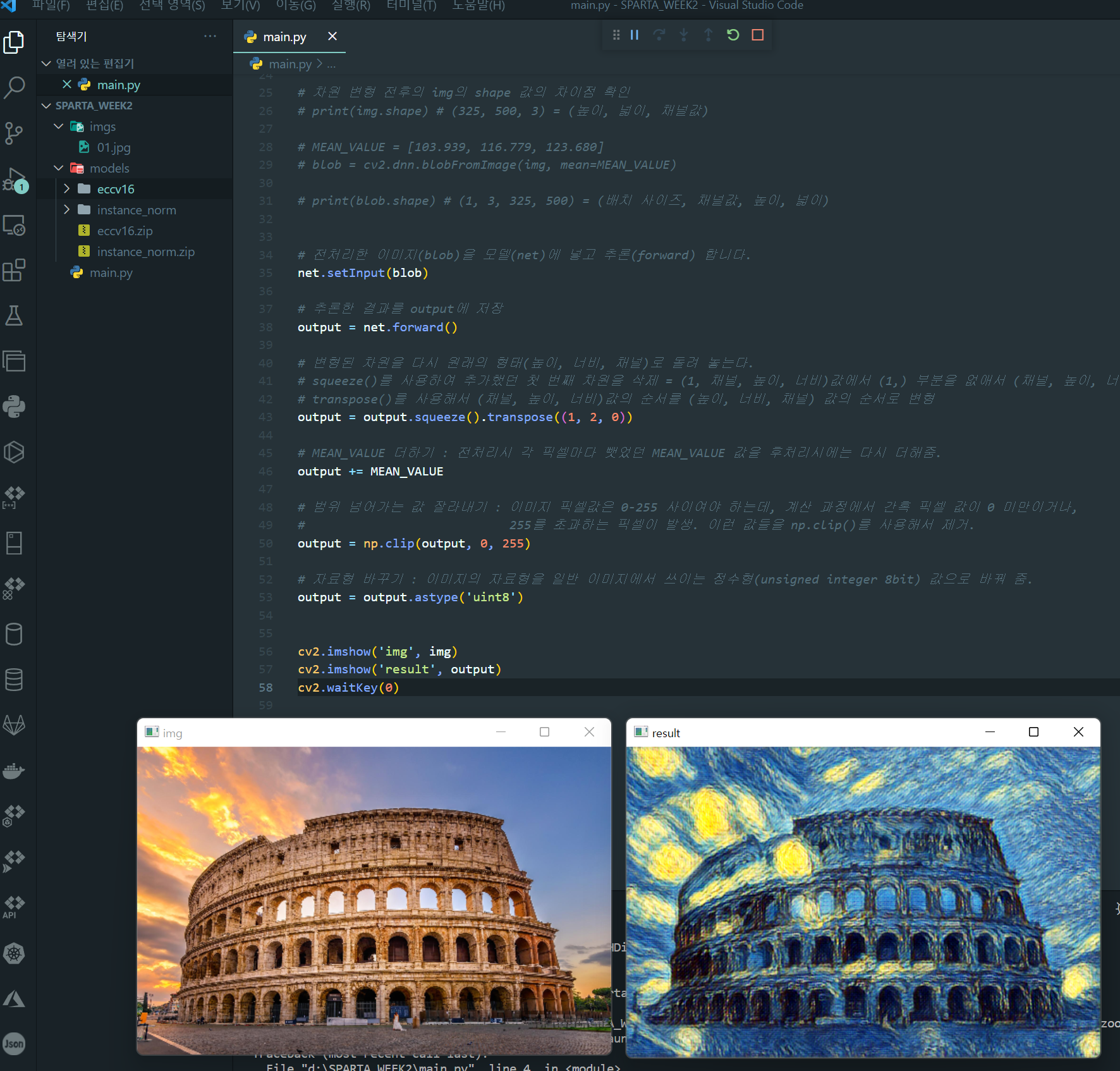Open the 터미널(T) menu

411,5
